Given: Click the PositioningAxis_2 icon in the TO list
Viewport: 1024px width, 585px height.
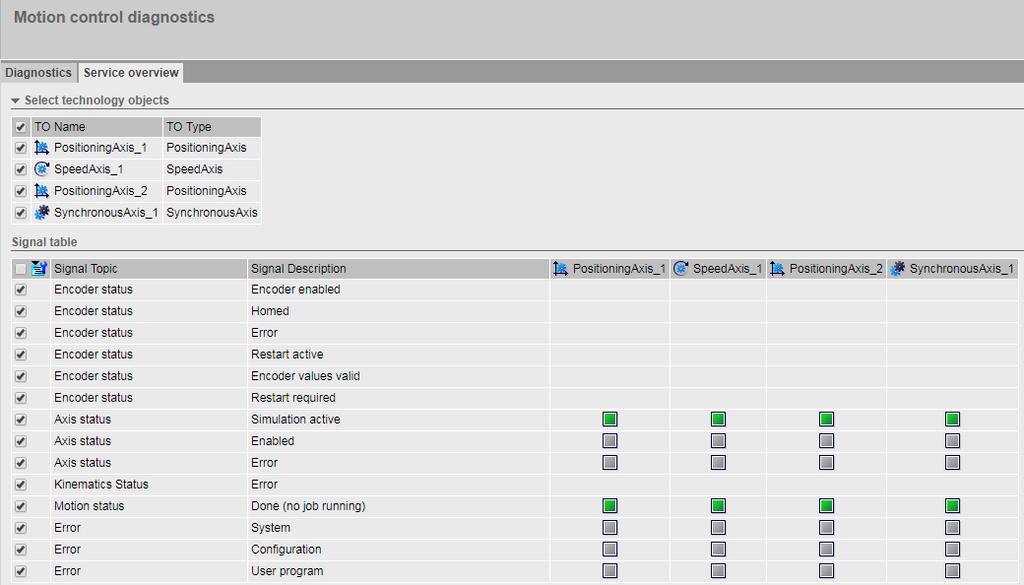Looking at the screenshot, I should [42, 191].
